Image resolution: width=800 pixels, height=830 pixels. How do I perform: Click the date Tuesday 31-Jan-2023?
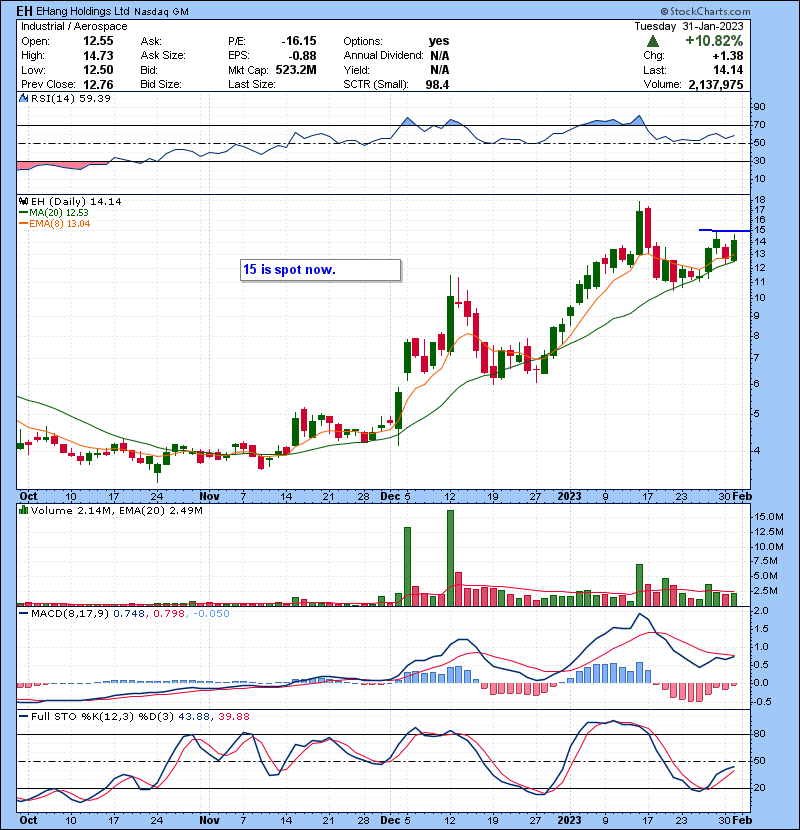tap(688, 26)
